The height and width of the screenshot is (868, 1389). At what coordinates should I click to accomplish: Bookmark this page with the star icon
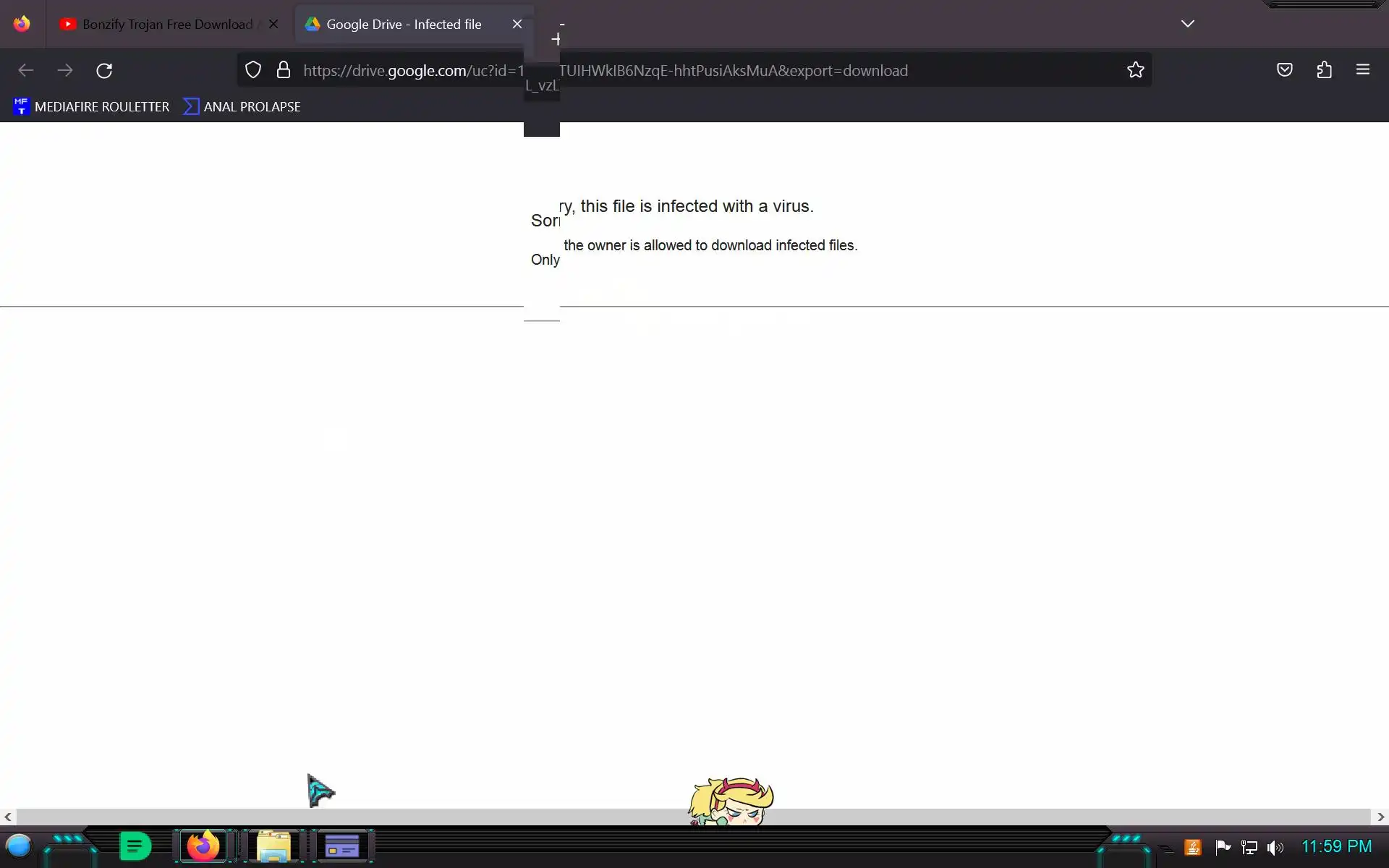(1135, 70)
